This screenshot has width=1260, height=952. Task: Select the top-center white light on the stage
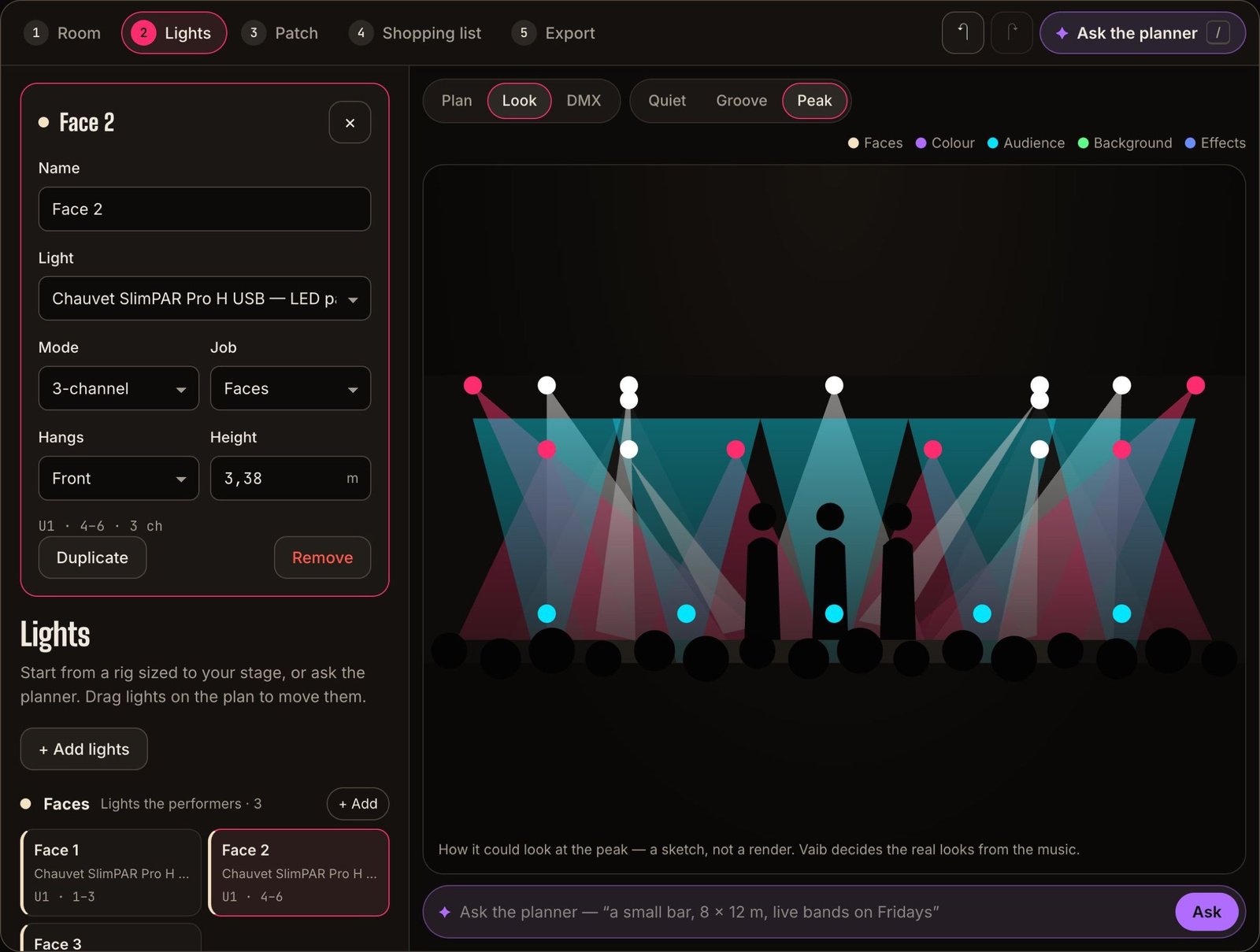pos(834,385)
